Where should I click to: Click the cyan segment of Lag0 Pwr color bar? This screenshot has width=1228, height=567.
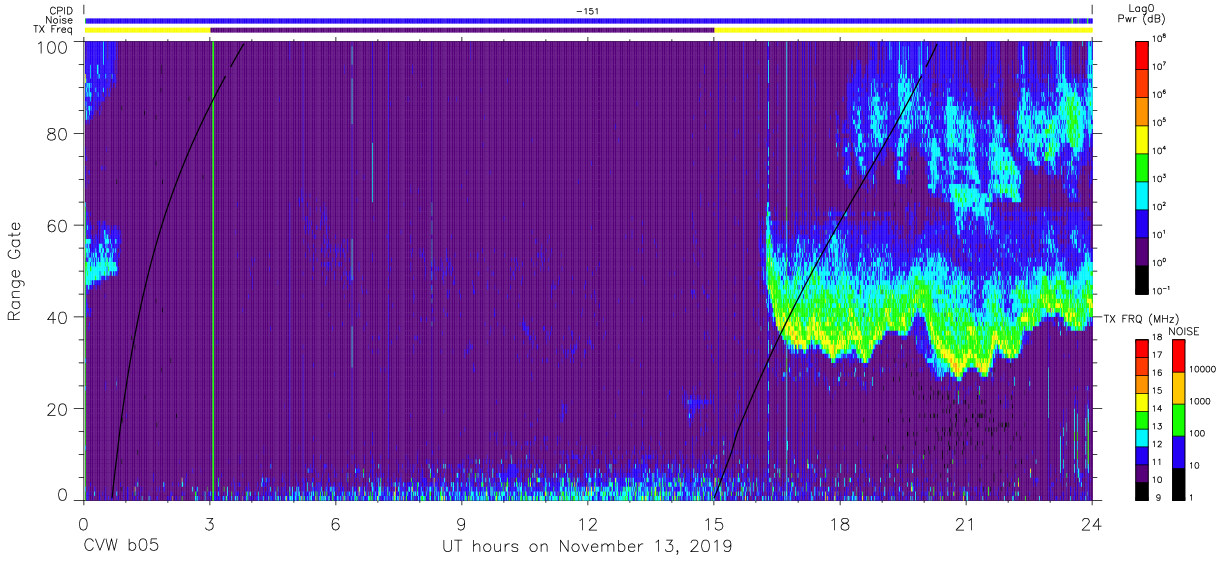1141,194
